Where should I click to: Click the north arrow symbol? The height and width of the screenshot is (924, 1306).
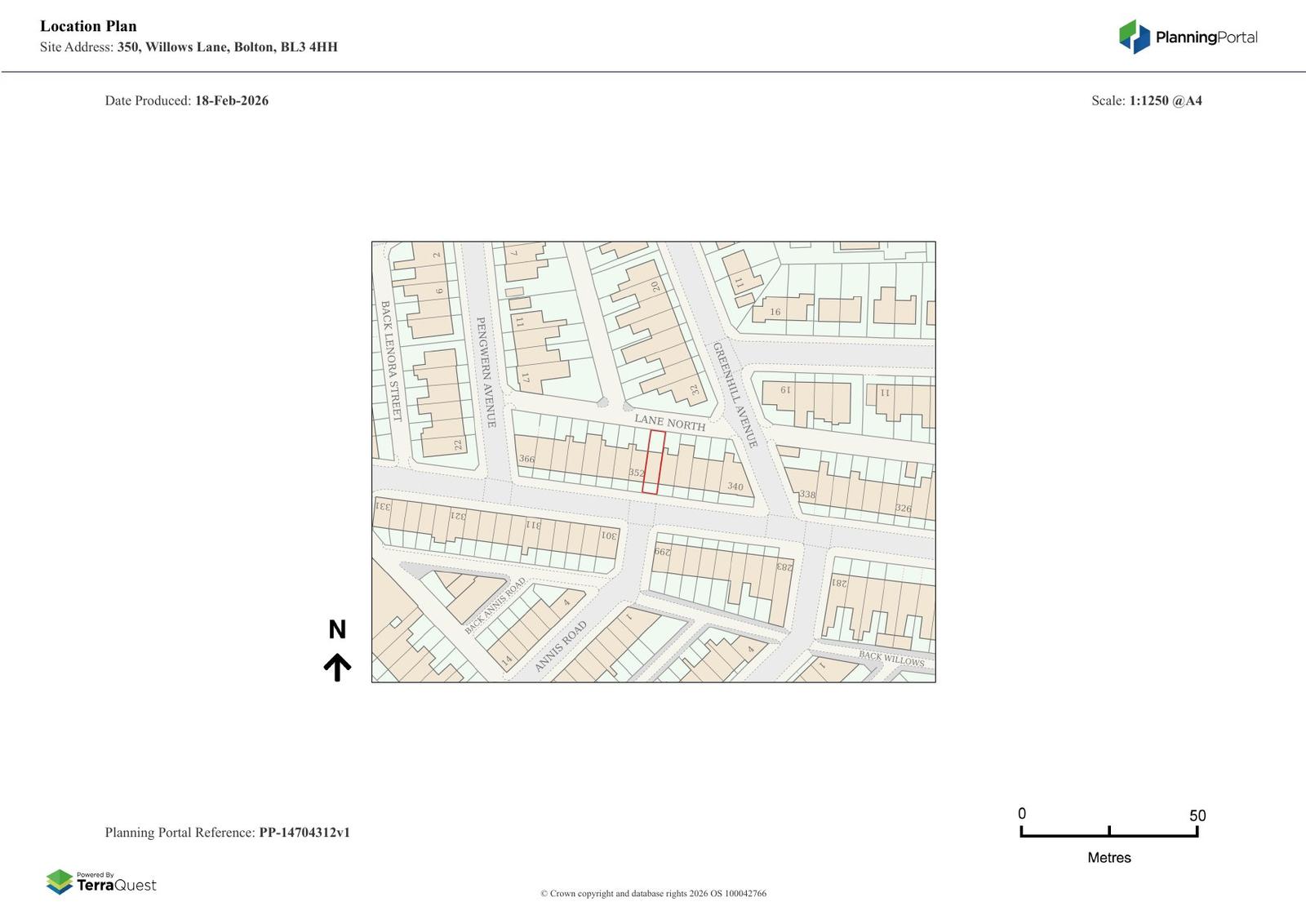point(337,667)
